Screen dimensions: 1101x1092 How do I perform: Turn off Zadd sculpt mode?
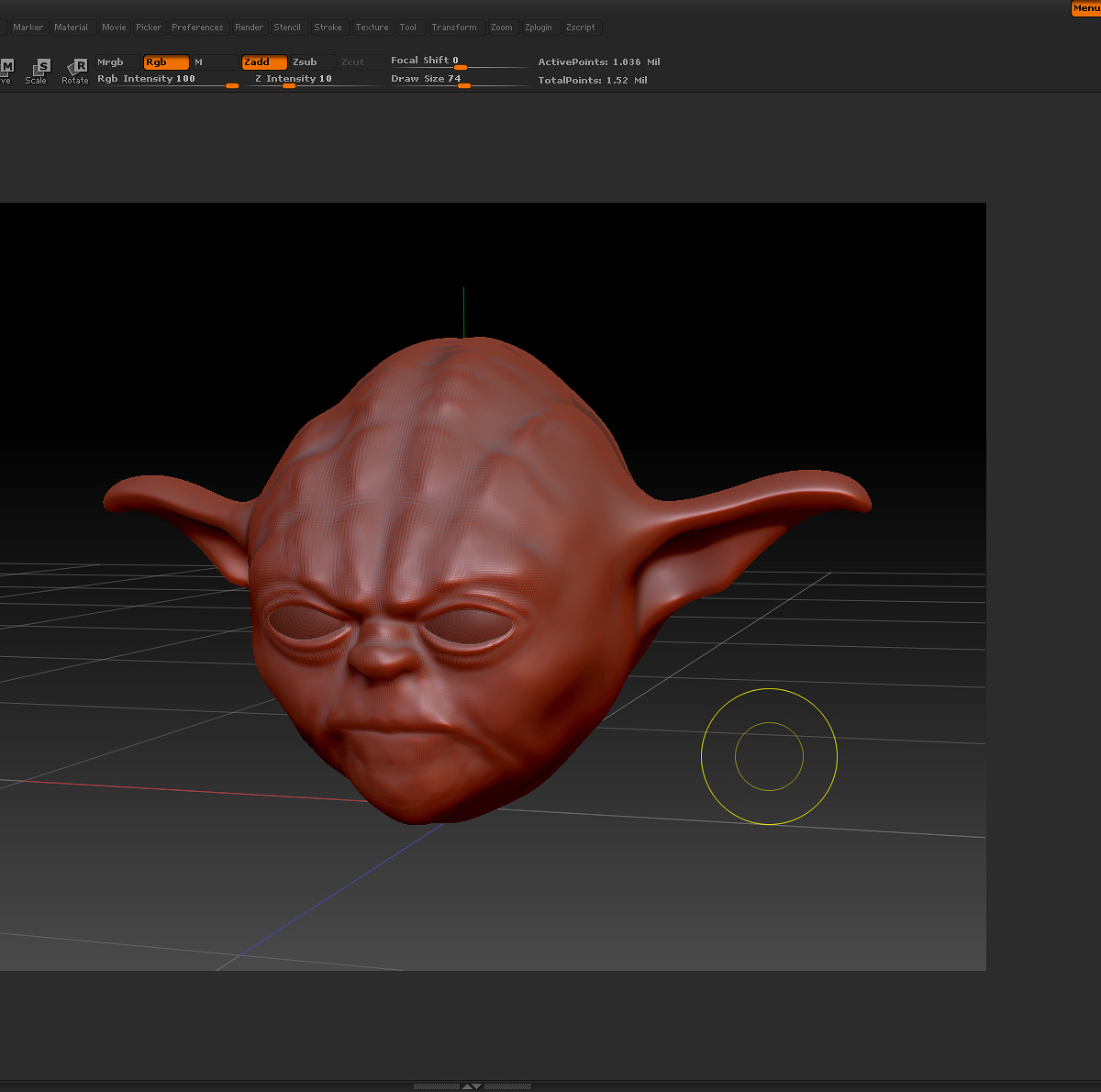(x=264, y=62)
